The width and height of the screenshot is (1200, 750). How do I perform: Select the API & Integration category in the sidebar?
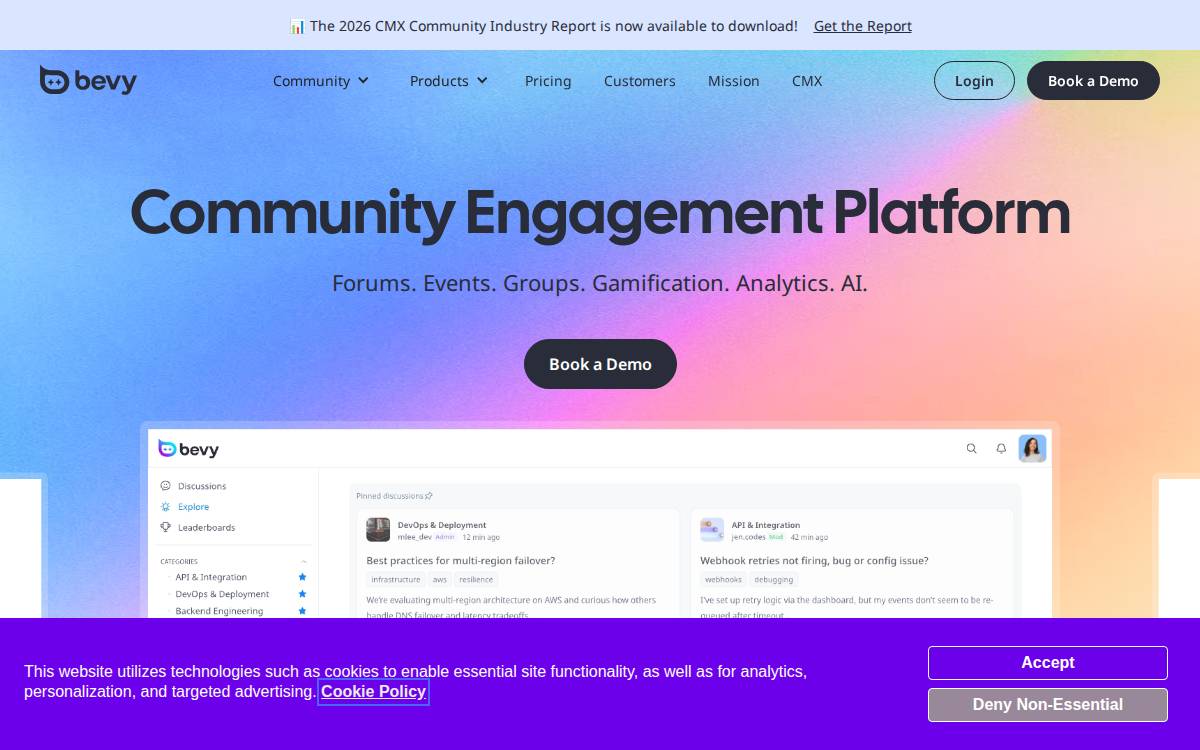[x=211, y=577]
